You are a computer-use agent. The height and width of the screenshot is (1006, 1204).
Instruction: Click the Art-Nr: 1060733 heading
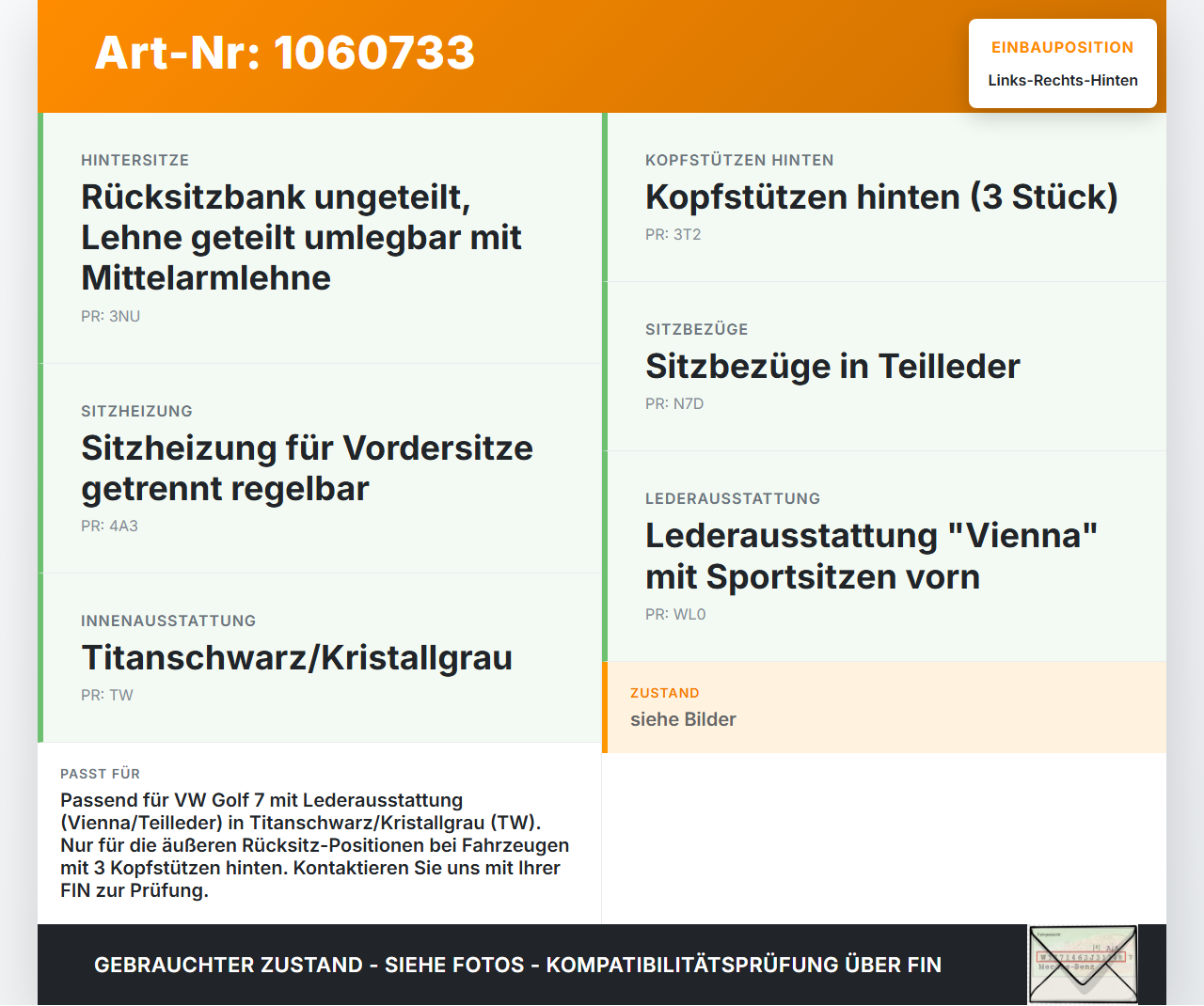tap(285, 53)
